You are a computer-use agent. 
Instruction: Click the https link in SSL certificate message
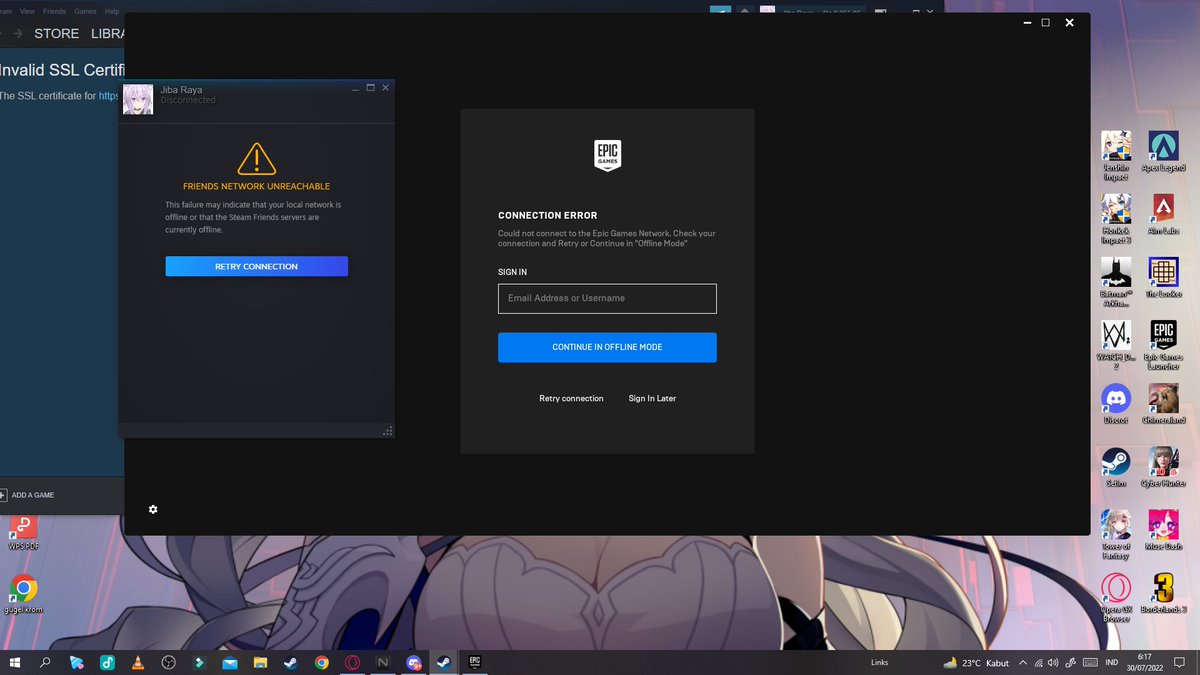pyautogui.click(x=108, y=96)
